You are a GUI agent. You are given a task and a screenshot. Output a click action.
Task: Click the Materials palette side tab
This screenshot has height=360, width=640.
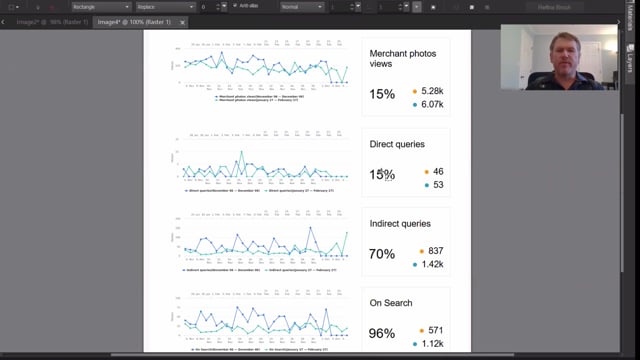(630, 17)
